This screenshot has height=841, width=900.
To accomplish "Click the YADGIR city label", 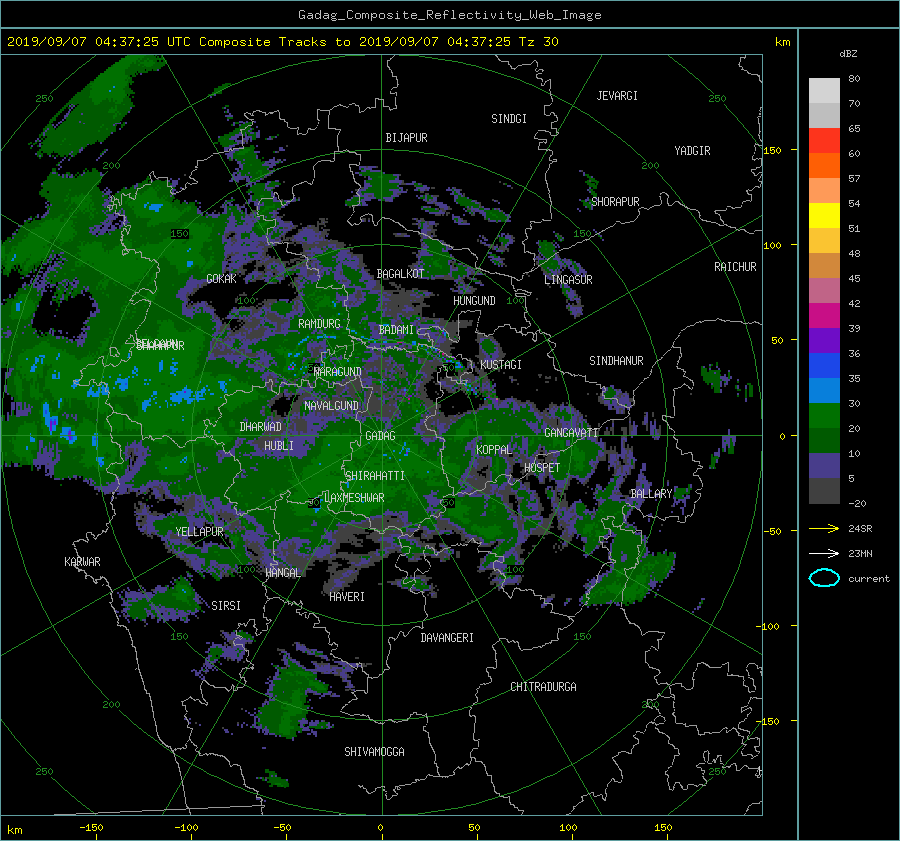I will pos(692,151).
